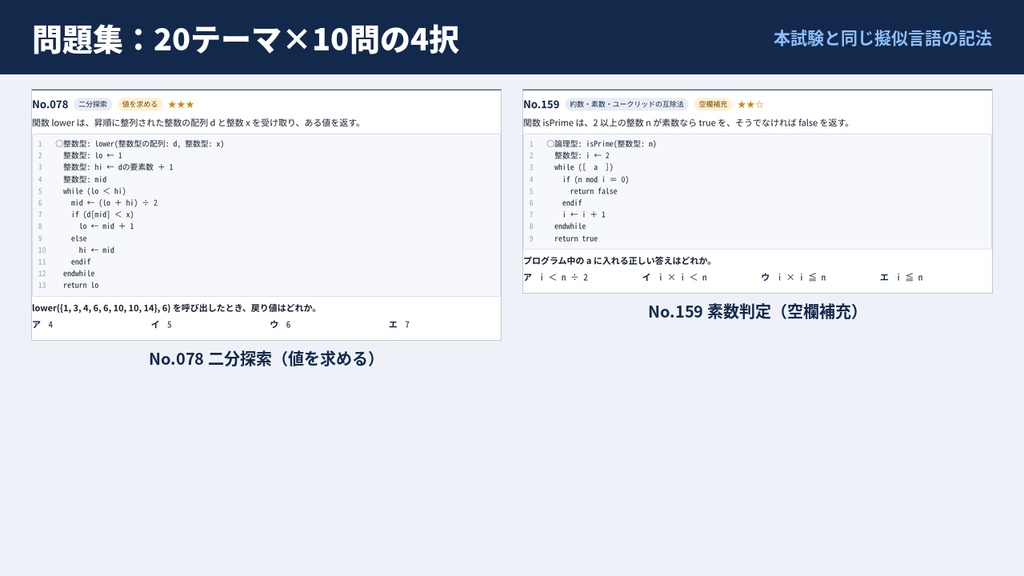
Task: Click code line 整数型: lo ← 1
Action: point(93,155)
